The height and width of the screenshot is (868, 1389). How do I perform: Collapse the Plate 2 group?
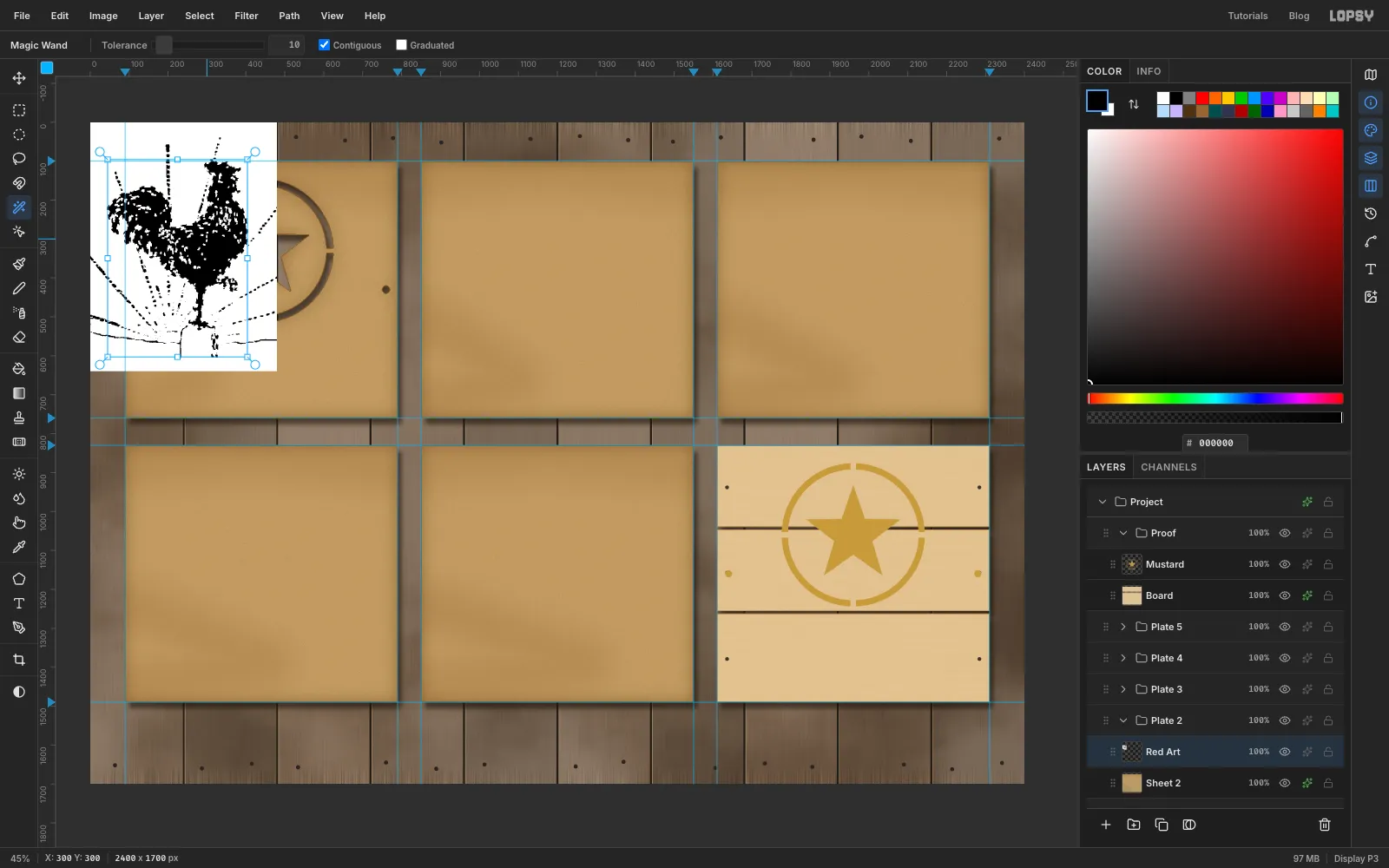coord(1122,720)
